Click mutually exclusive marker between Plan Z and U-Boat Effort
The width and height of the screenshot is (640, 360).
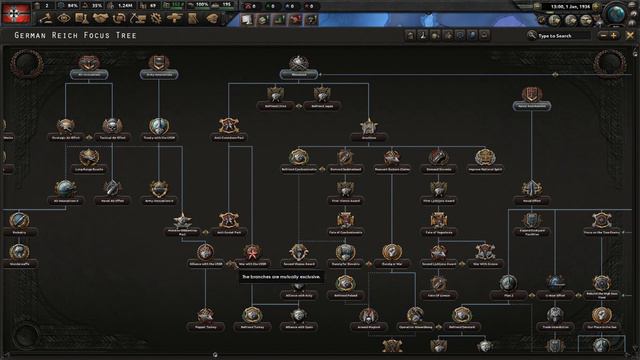tap(532, 295)
